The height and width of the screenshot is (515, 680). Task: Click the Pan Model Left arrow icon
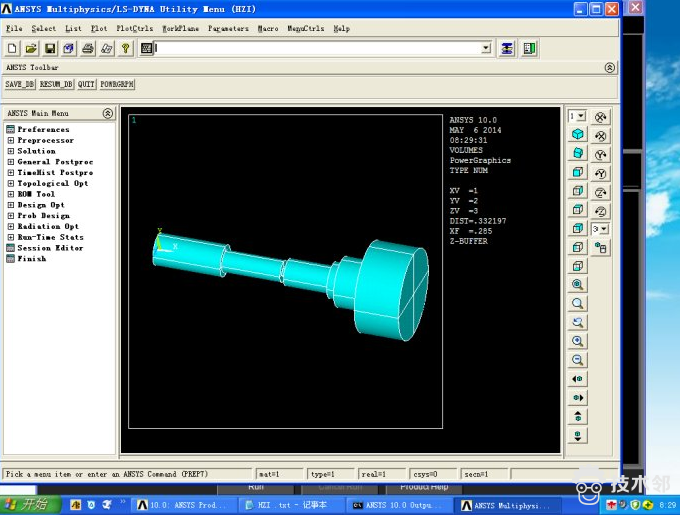(x=578, y=380)
